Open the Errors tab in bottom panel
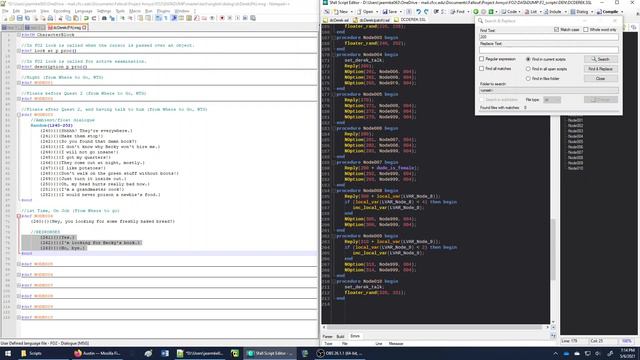This screenshot has width=640, height=360. [x=355, y=336]
